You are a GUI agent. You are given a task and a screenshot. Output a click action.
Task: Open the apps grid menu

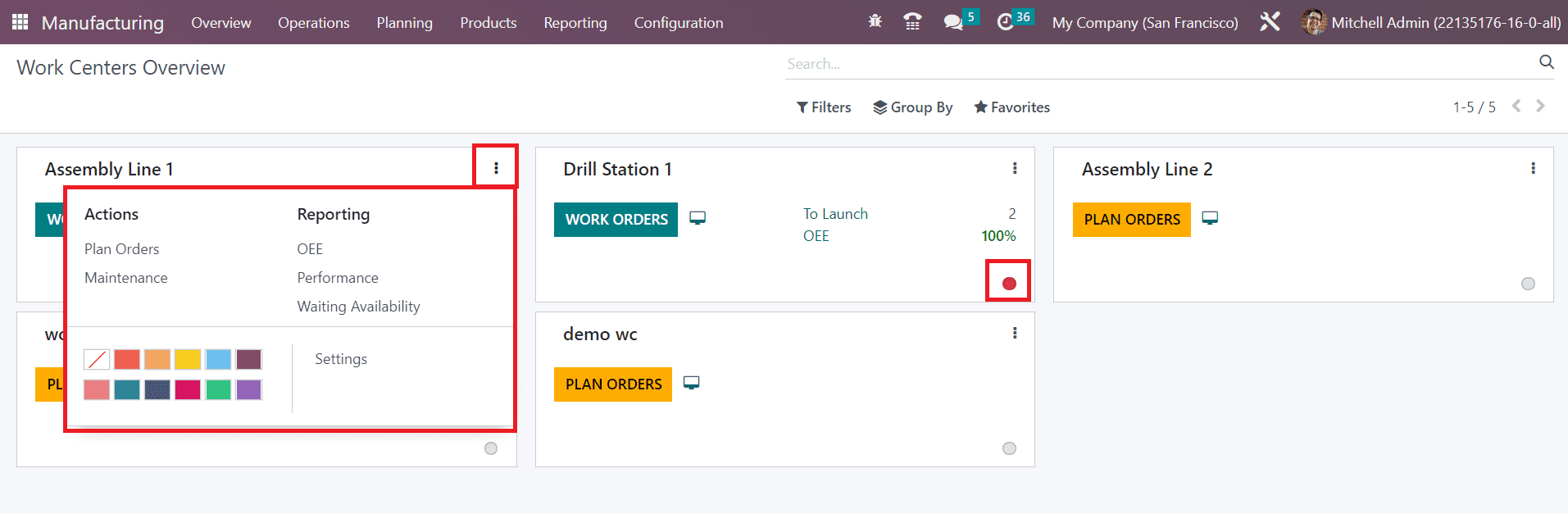(20, 22)
